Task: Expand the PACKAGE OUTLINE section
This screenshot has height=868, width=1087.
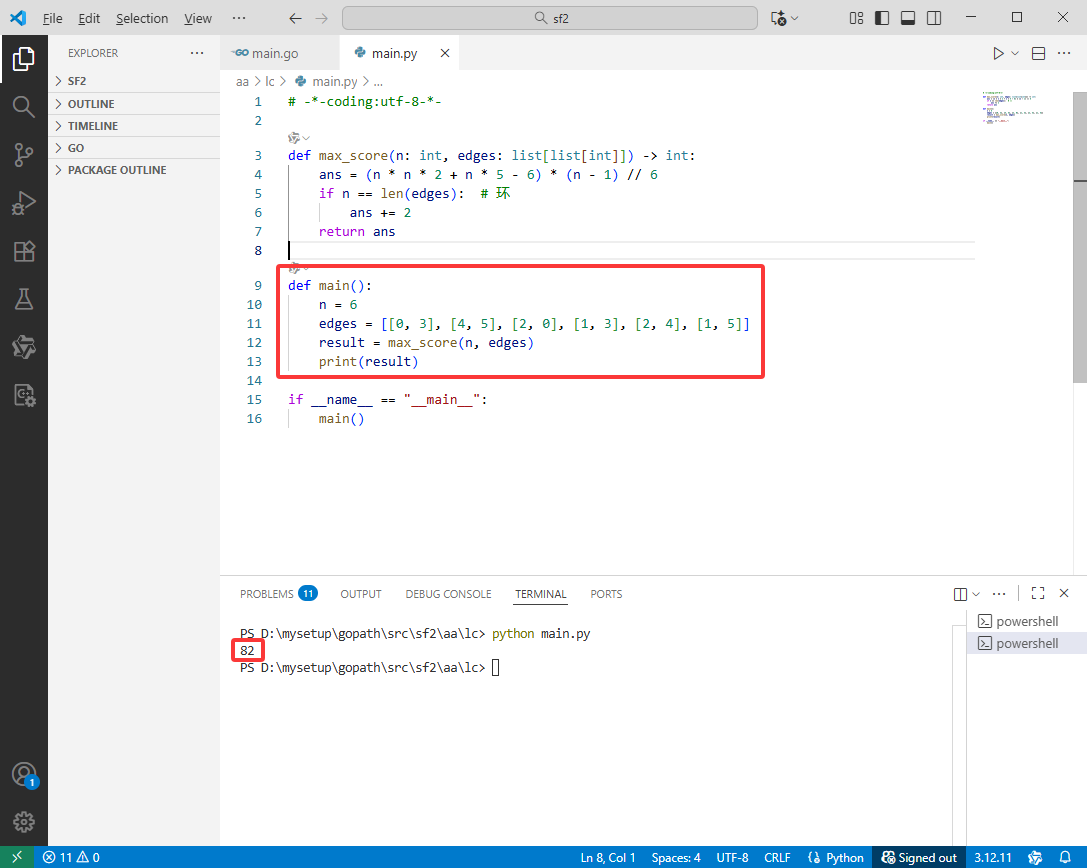Action: tap(134, 171)
